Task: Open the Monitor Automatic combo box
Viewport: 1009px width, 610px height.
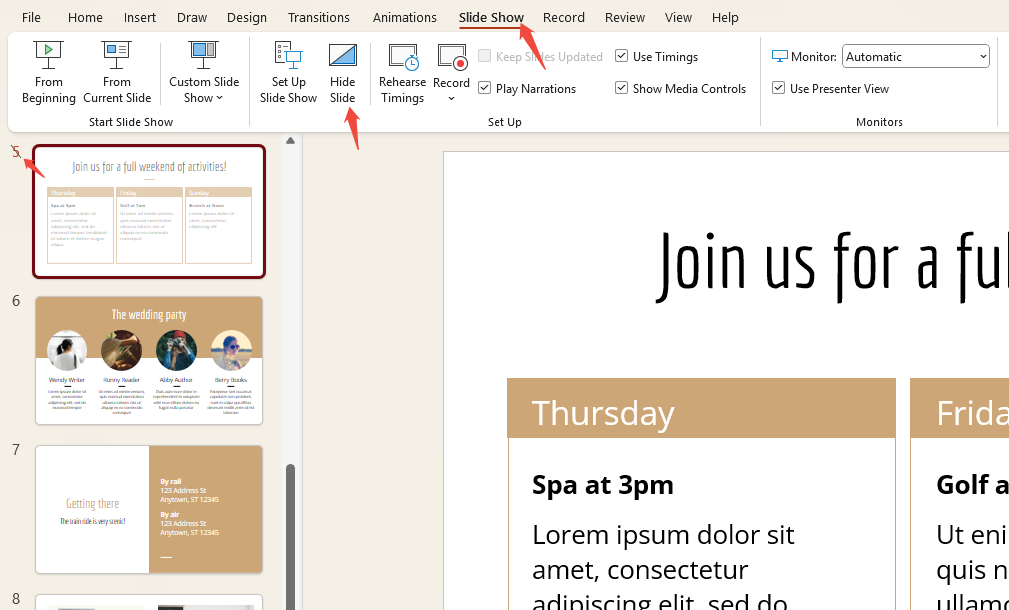Action: coord(915,57)
